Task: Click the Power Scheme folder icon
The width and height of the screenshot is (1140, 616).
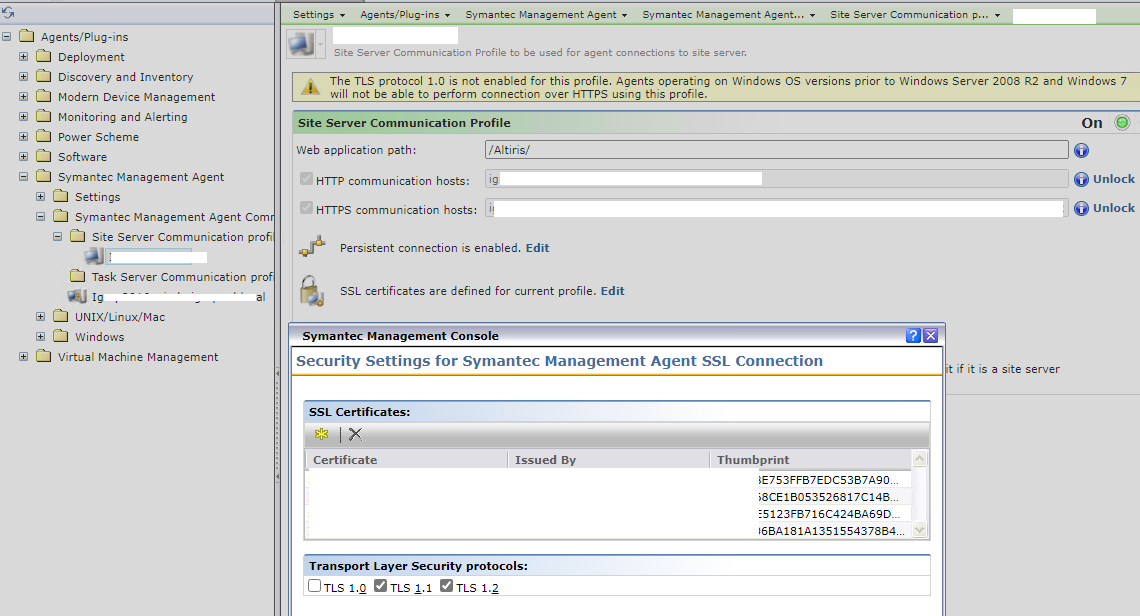Action: click(x=44, y=136)
